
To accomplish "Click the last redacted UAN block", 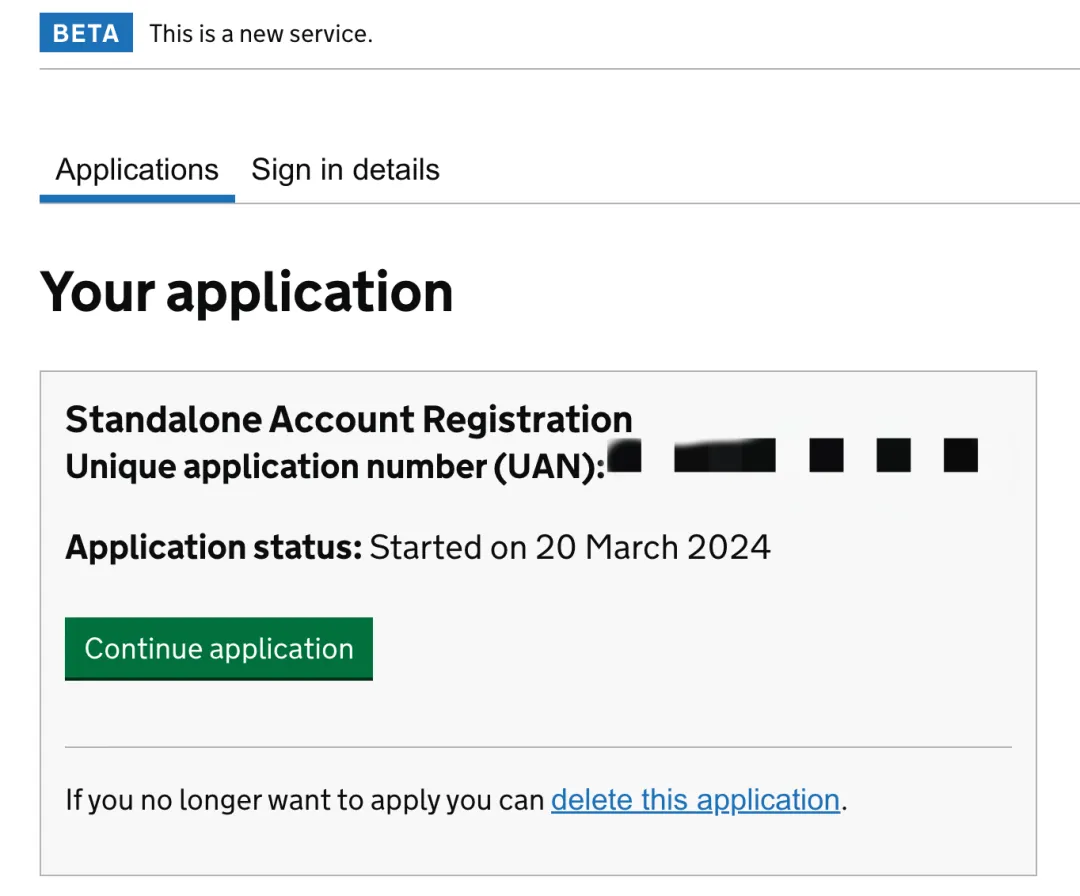I will [960, 456].
